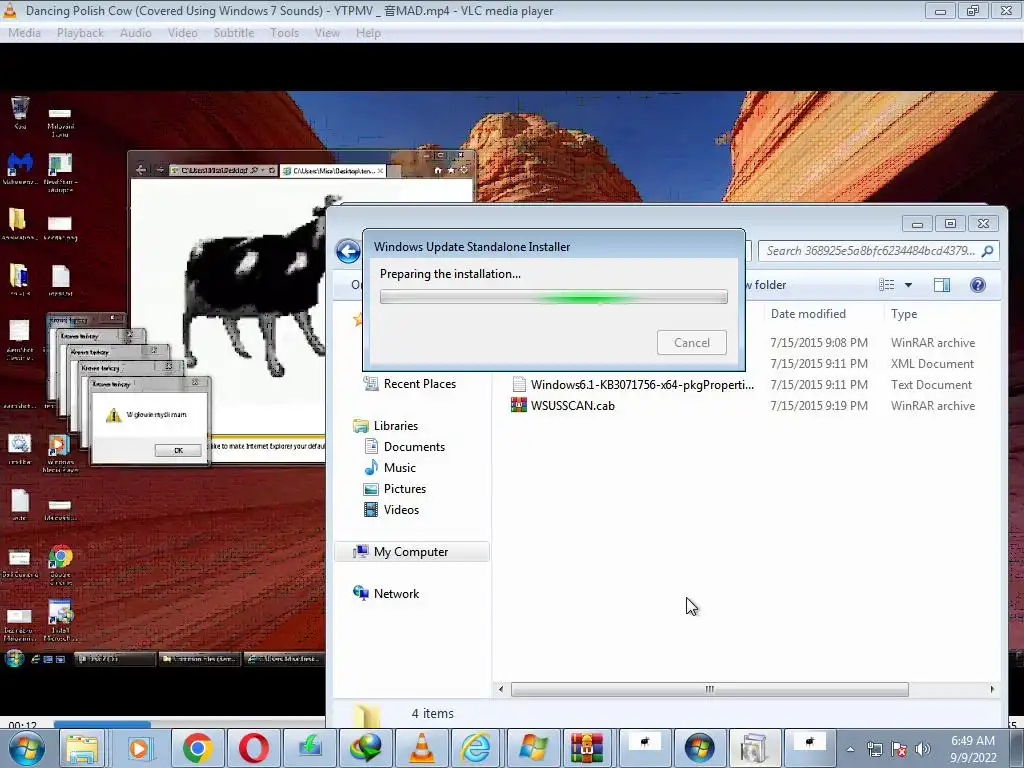
Task: Select the 7/15/2015 9:19 PM date cell
Action: tap(819, 406)
